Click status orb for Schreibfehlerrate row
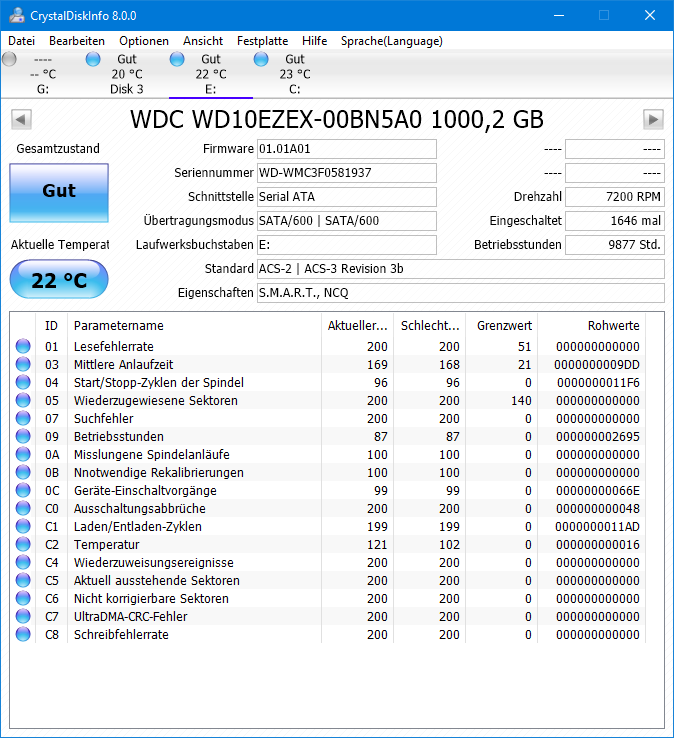The height and width of the screenshot is (738, 674). (23, 634)
